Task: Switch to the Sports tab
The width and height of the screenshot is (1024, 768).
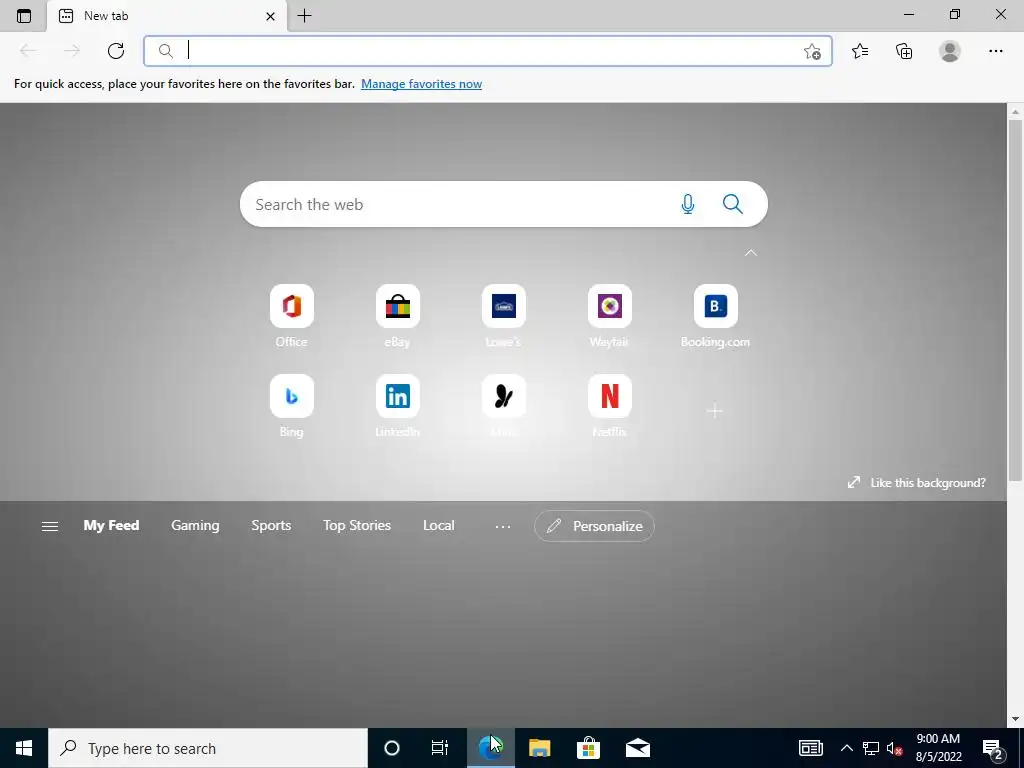Action: click(271, 526)
